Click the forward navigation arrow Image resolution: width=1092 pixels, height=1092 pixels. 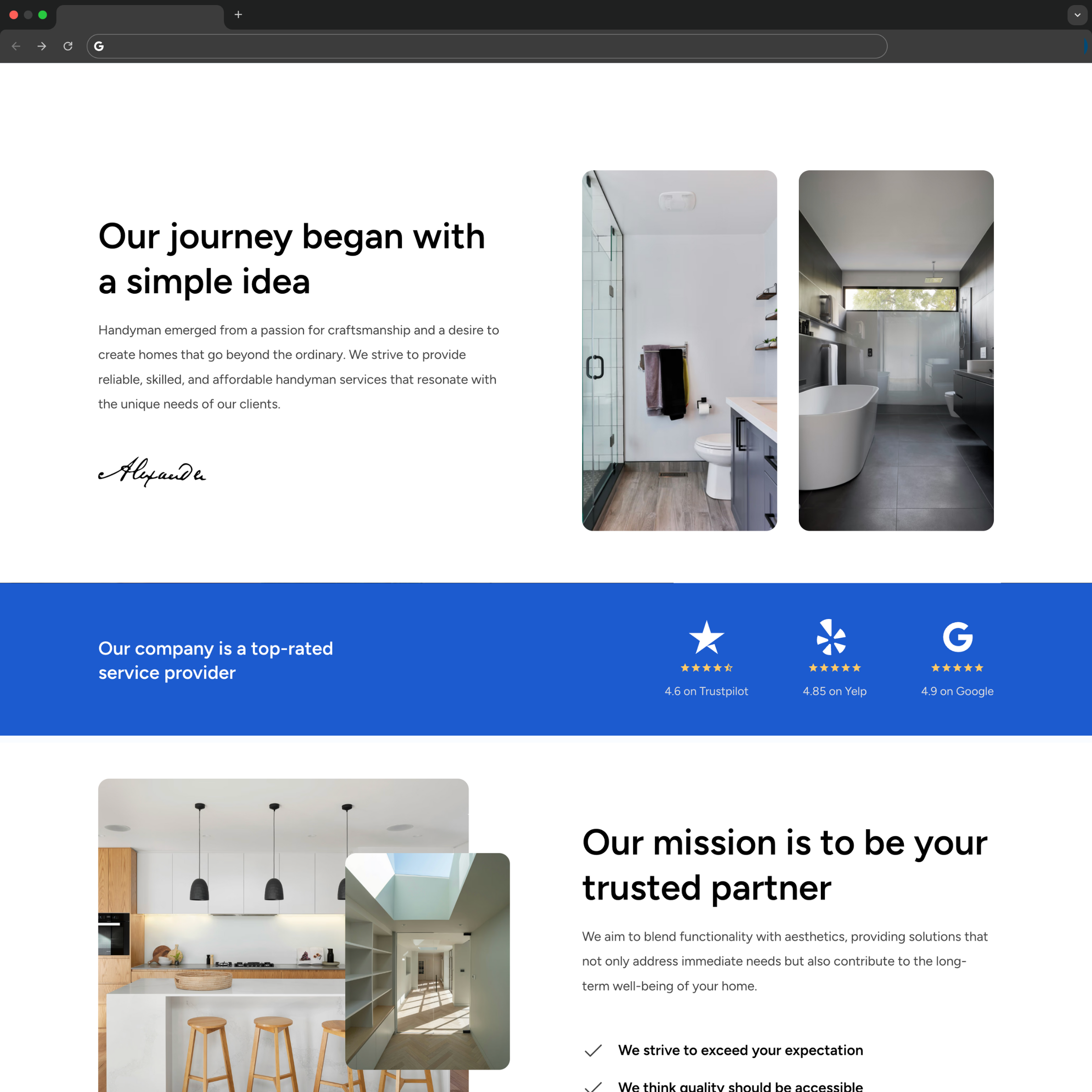pyautogui.click(x=42, y=46)
